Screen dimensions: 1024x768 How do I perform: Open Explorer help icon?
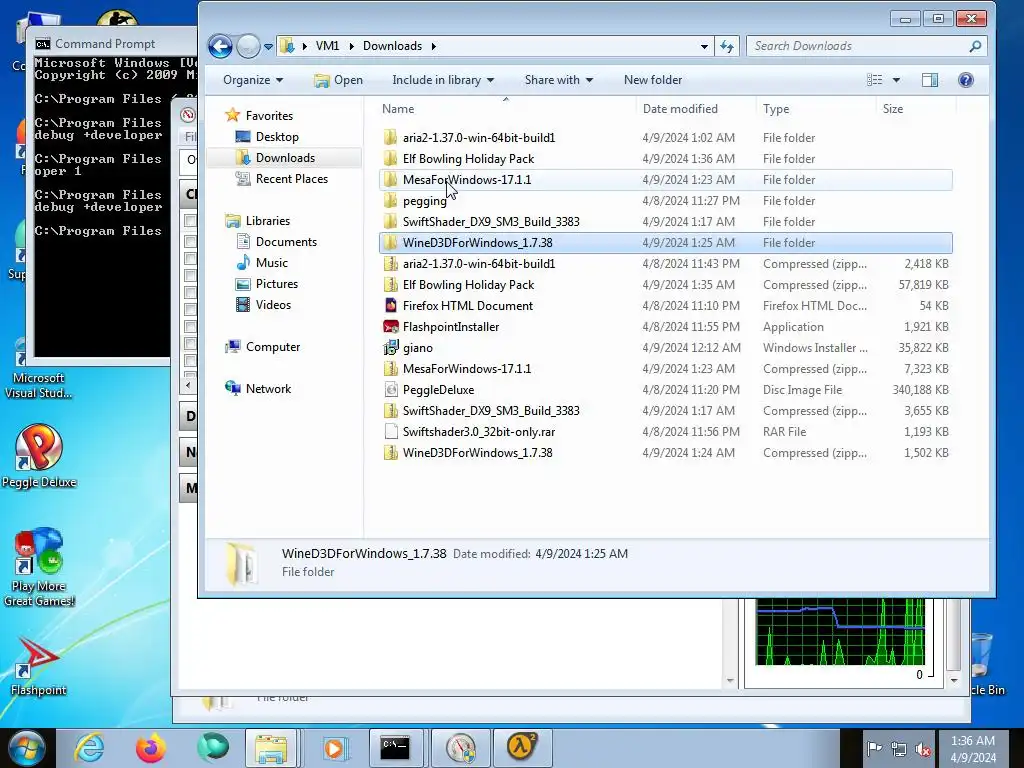click(965, 80)
